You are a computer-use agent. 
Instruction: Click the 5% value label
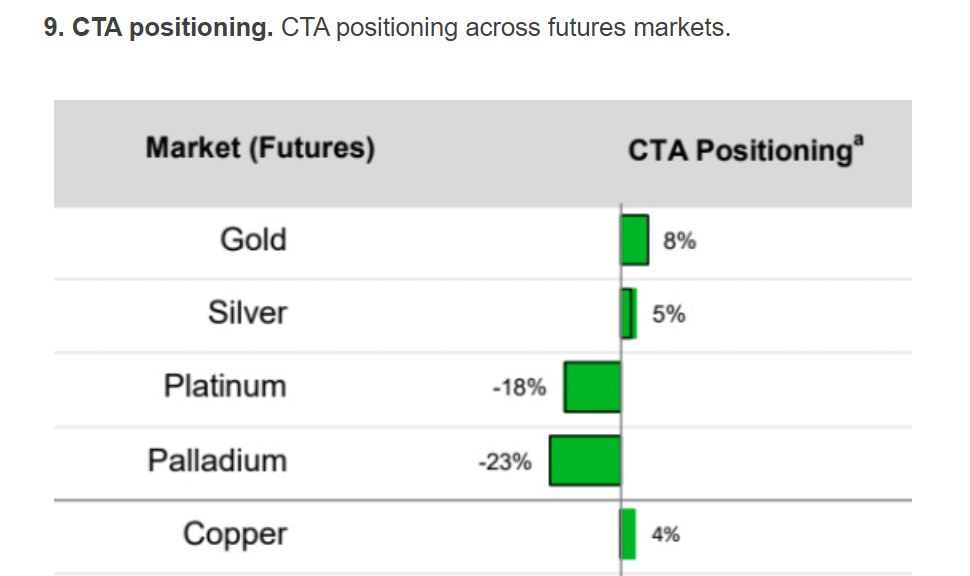click(x=669, y=315)
